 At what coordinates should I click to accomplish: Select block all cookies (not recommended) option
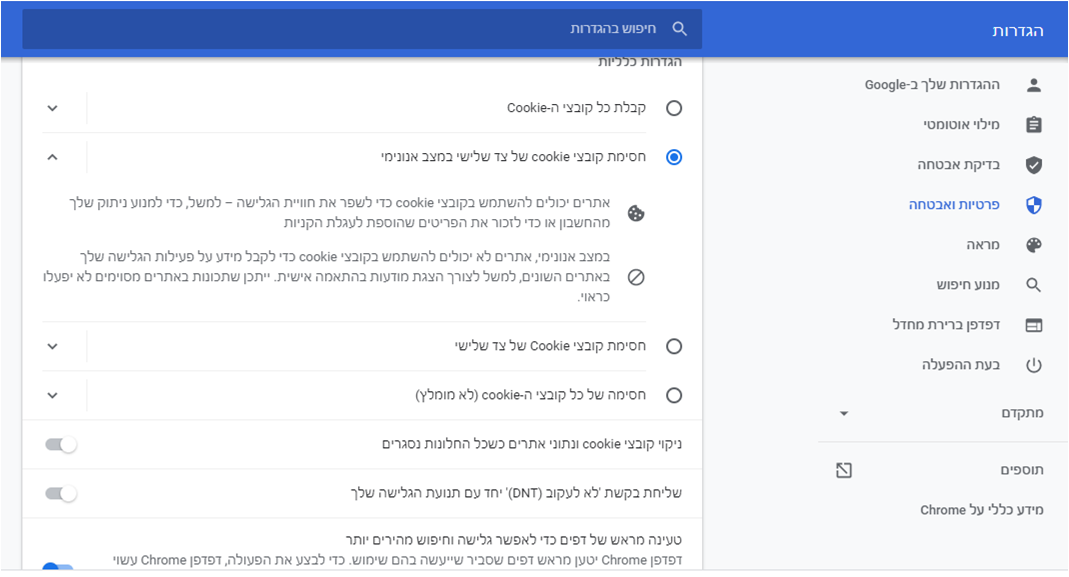[674, 395]
